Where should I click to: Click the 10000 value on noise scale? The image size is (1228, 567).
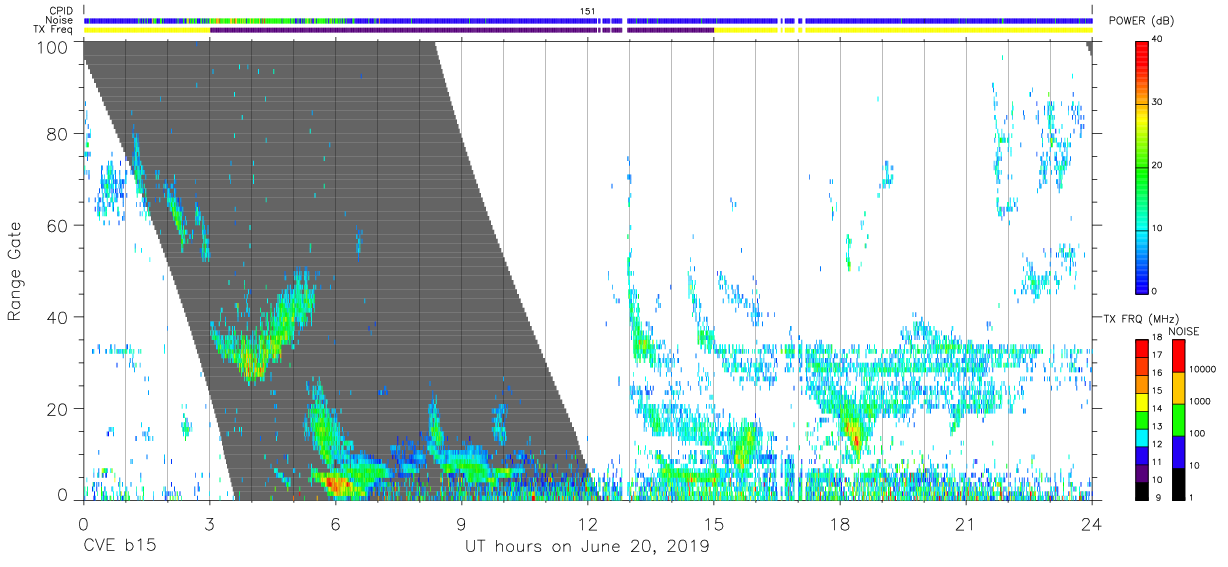tap(1201, 370)
